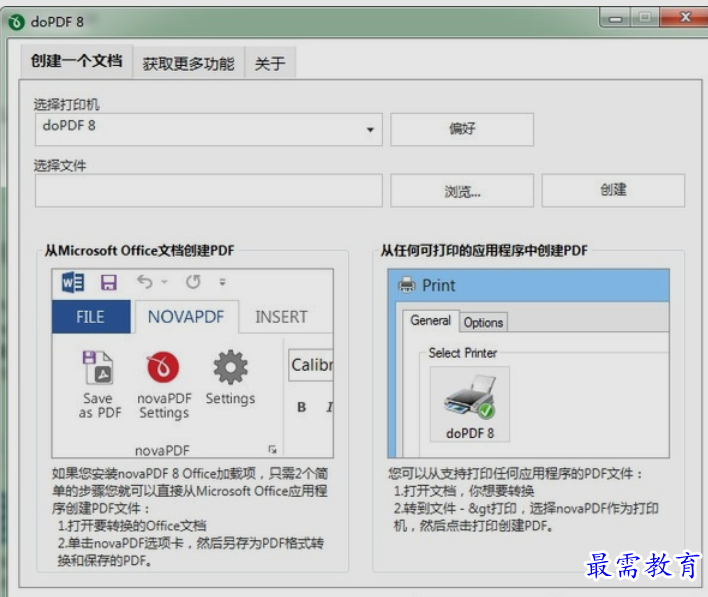The width and height of the screenshot is (708, 597).
Task: Minimize the doPDF 8 window
Action: [x=615, y=19]
